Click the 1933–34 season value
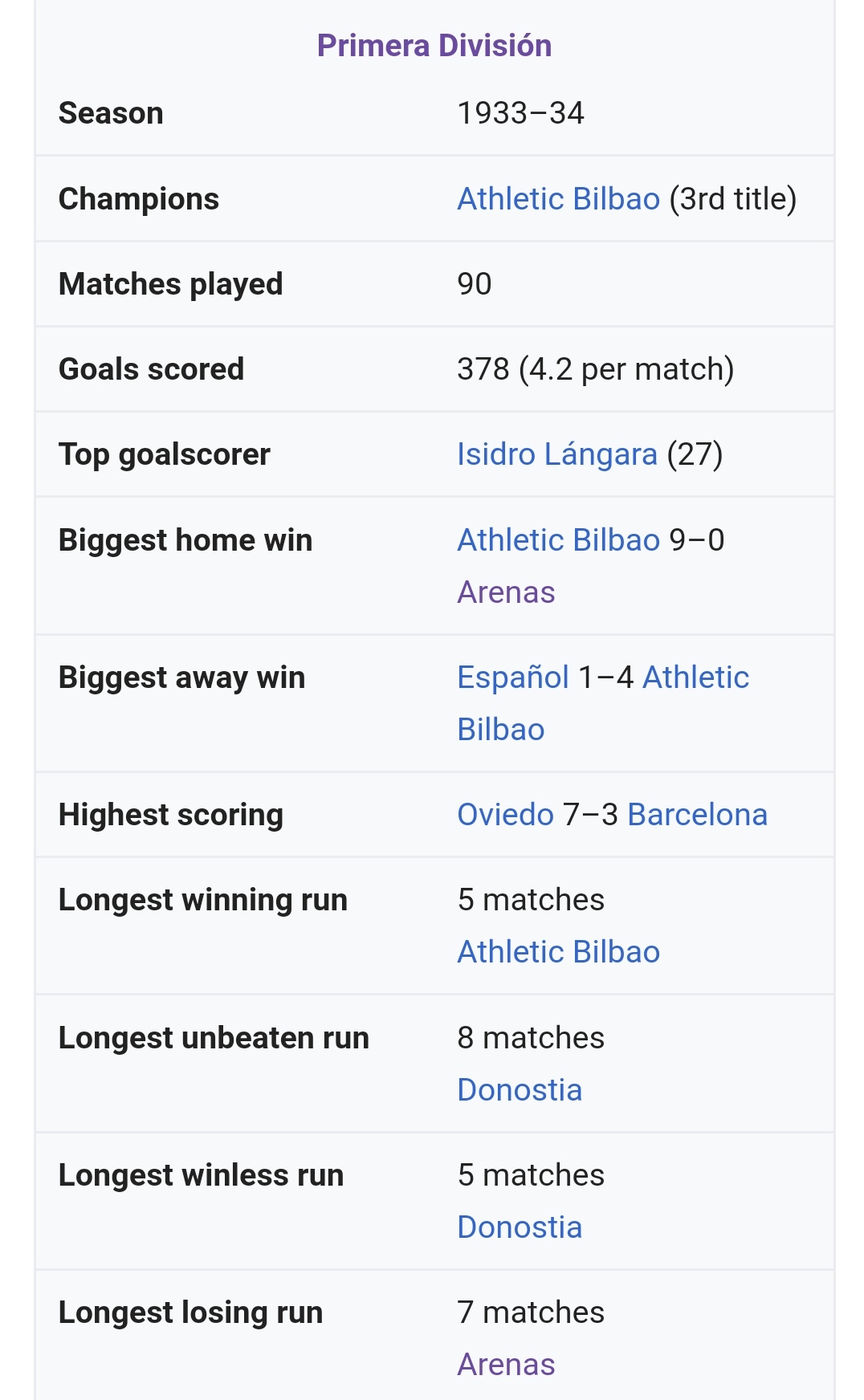The height and width of the screenshot is (1400, 864). pos(520,113)
